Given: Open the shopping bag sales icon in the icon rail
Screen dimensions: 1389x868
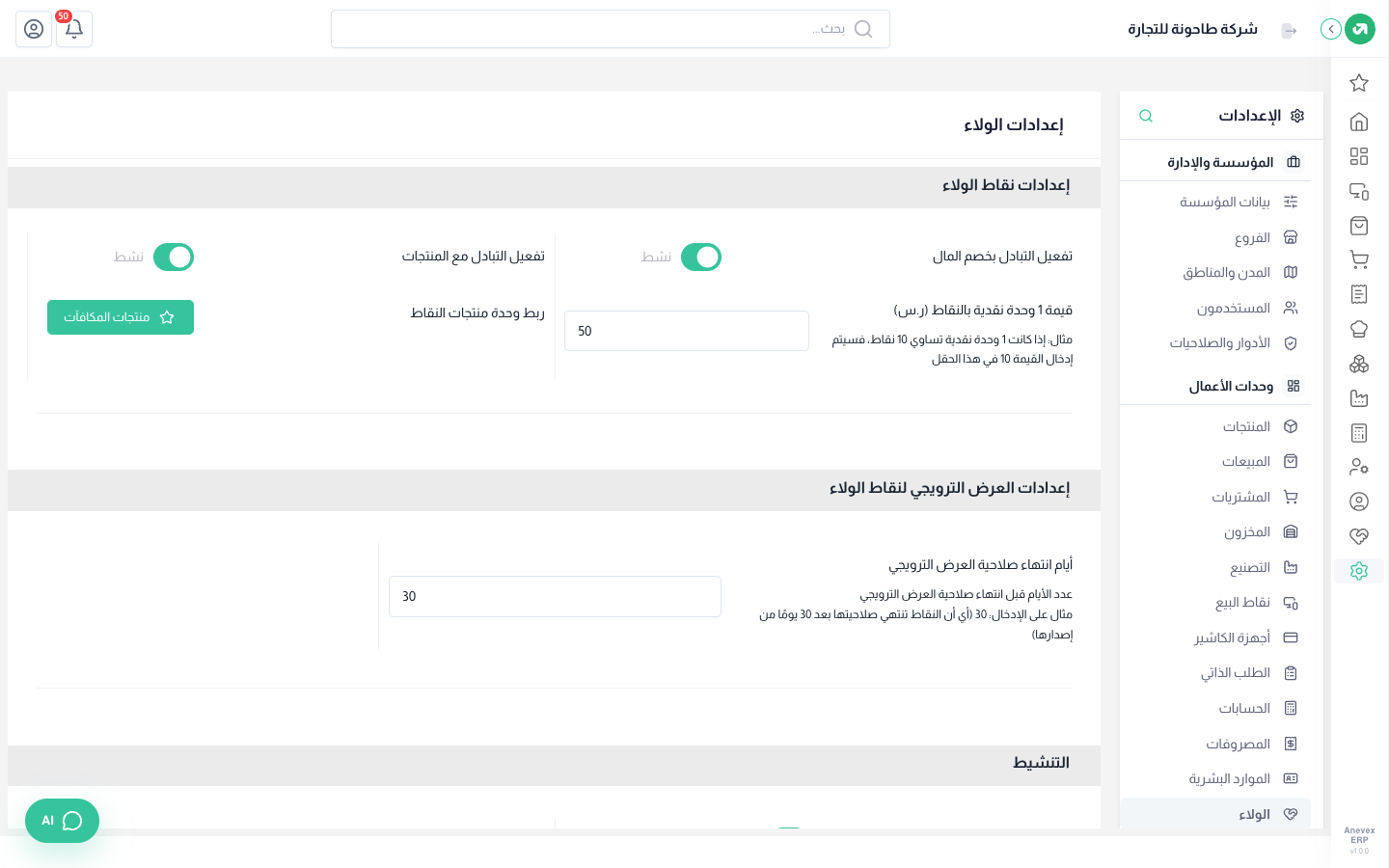Looking at the screenshot, I should pos(1359,226).
